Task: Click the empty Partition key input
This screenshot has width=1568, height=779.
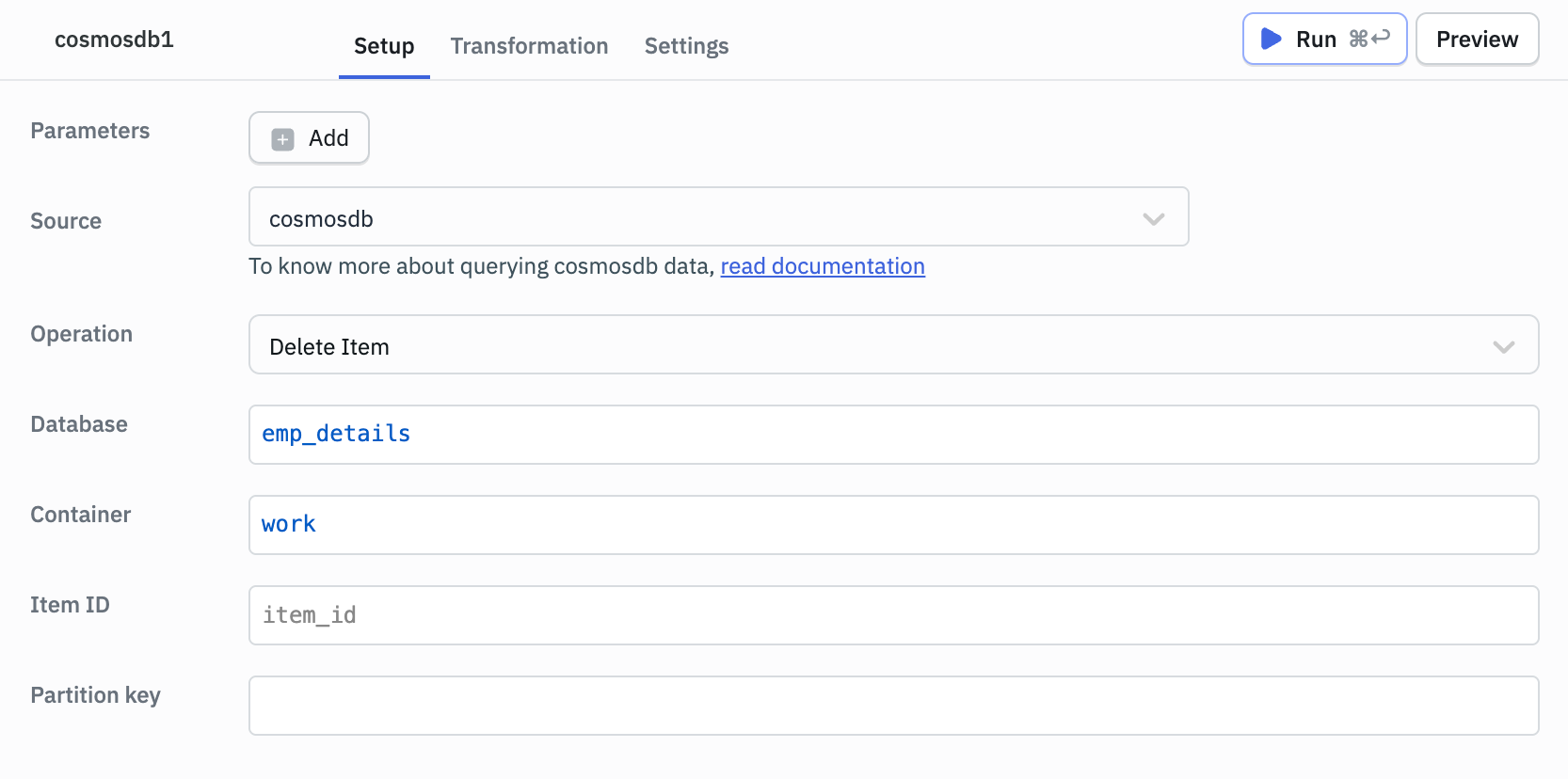Action: click(x=892, y=706)
